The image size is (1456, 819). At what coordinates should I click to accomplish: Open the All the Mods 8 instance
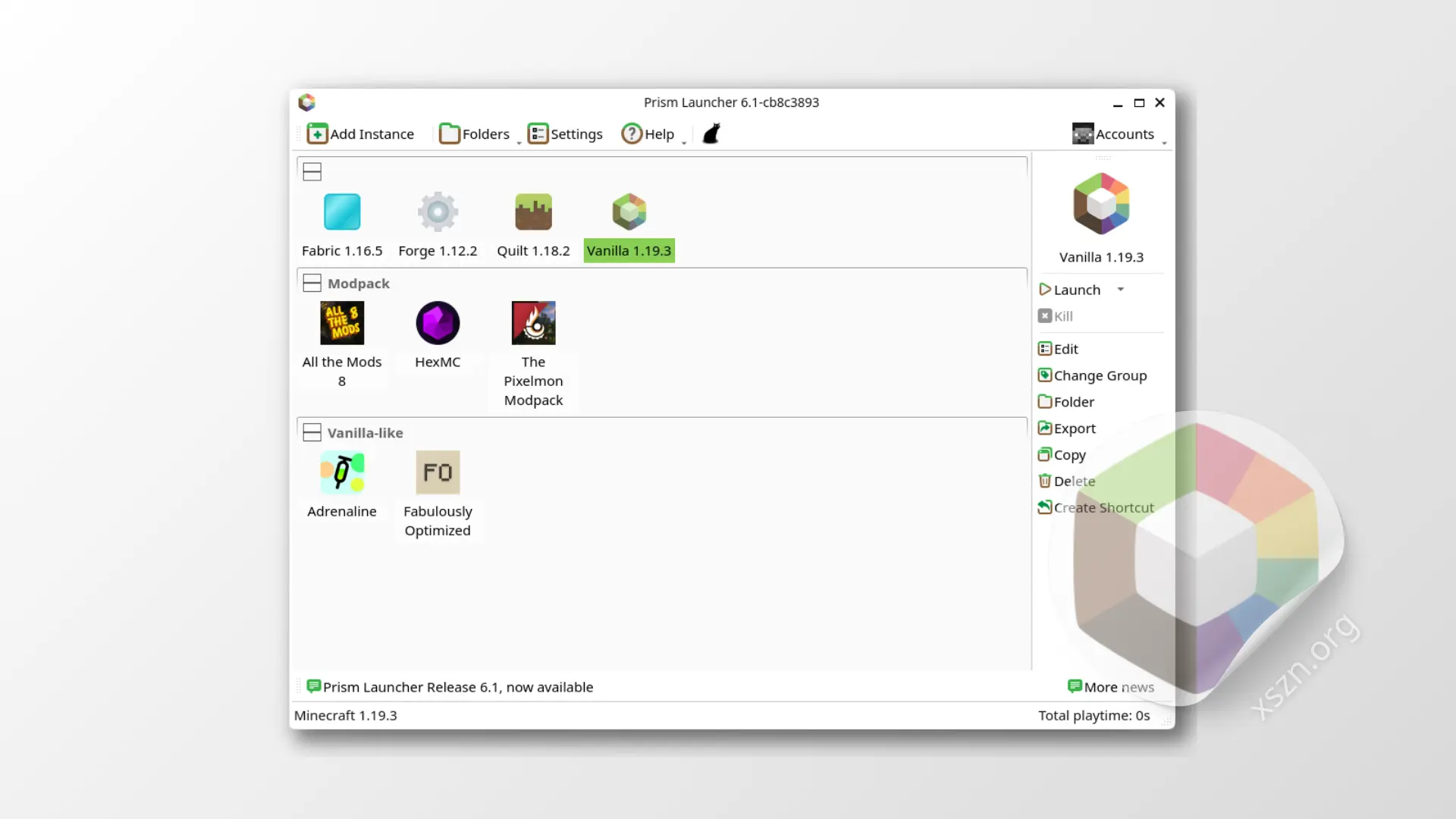coord(342,324)
